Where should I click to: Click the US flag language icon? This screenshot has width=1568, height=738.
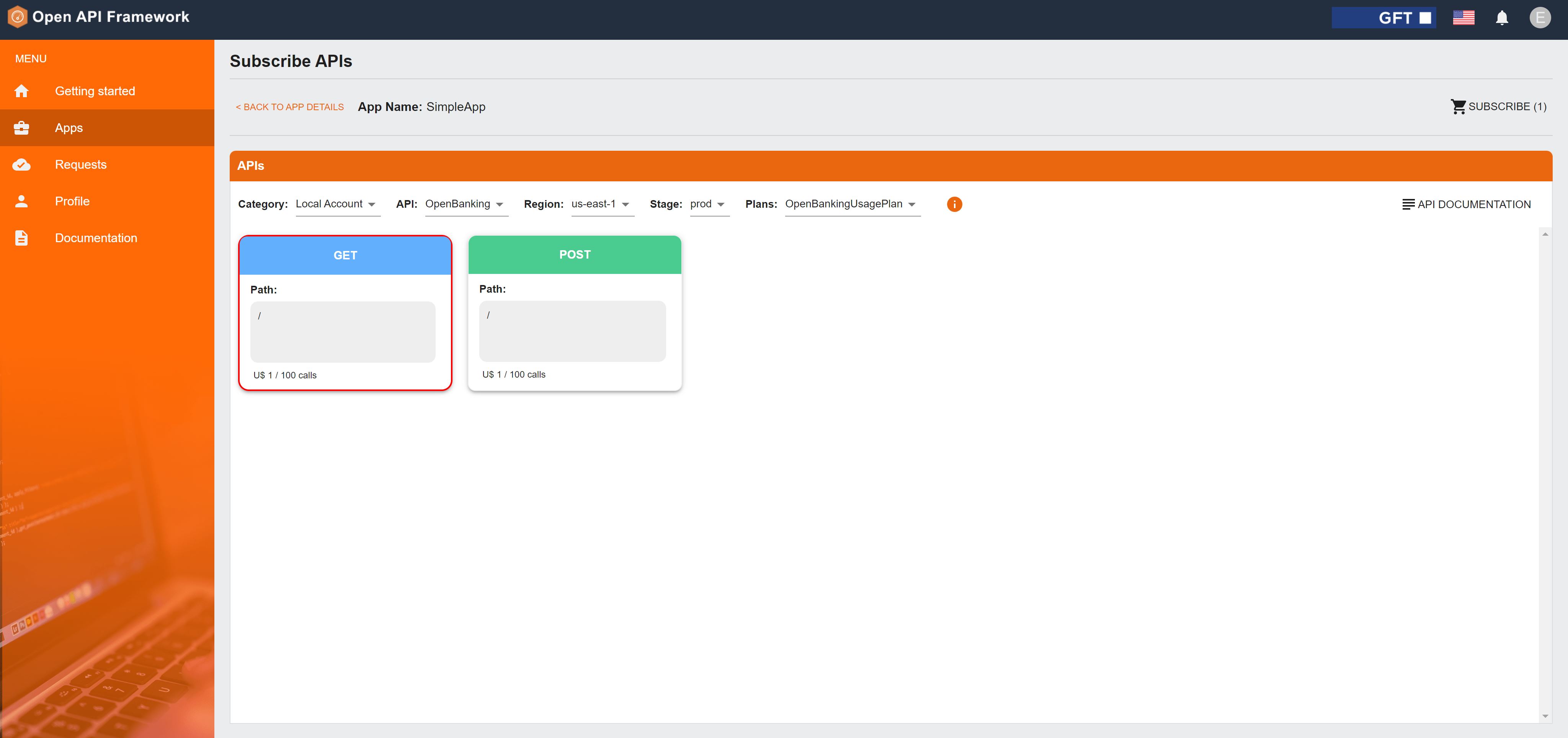1463,18
